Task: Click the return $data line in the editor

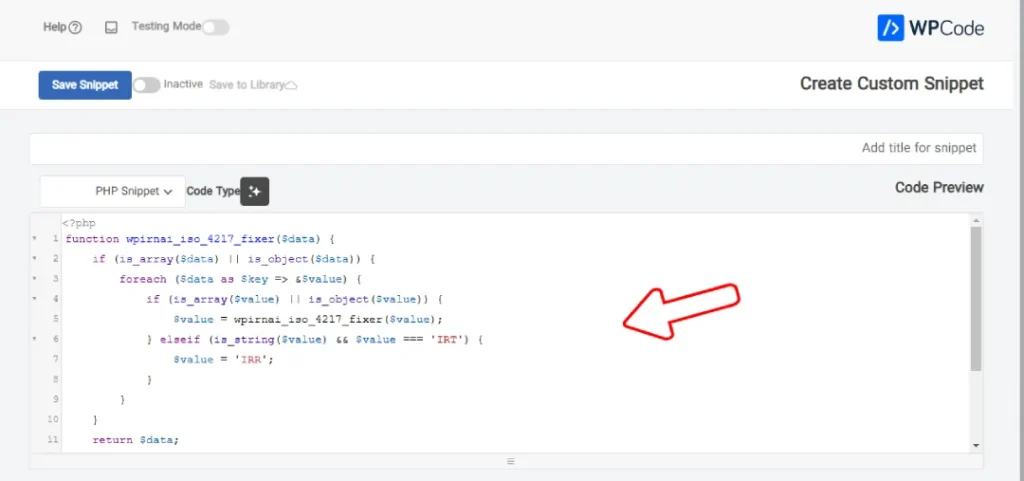Action: pyautogui.click(x=135, y=440)
